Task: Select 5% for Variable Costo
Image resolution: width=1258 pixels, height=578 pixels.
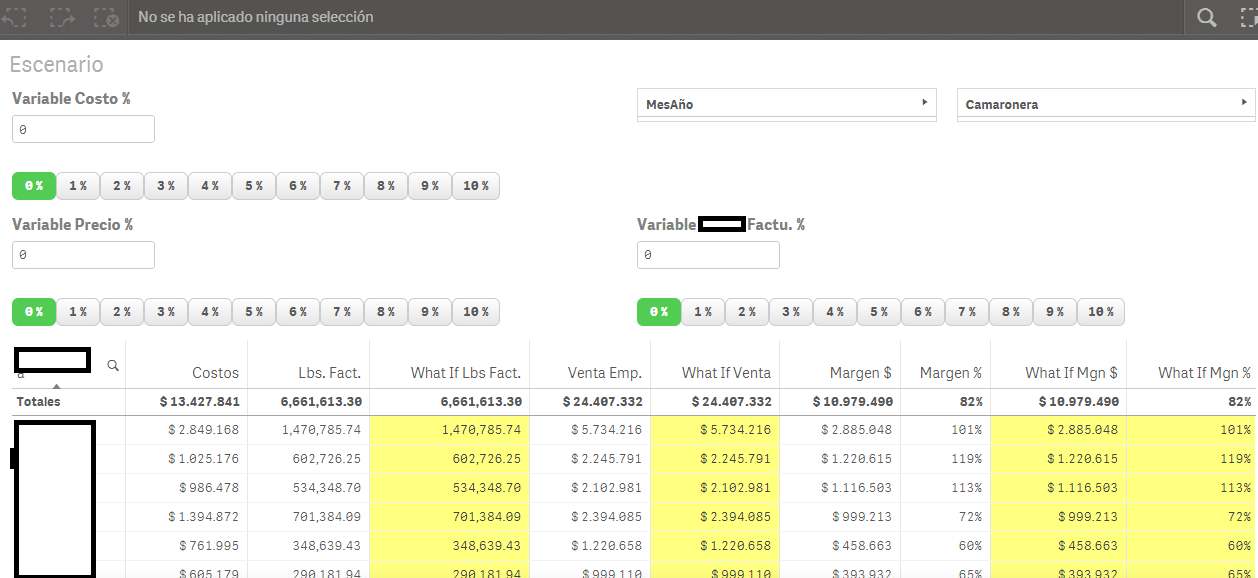Action: [x=254, y=186]
